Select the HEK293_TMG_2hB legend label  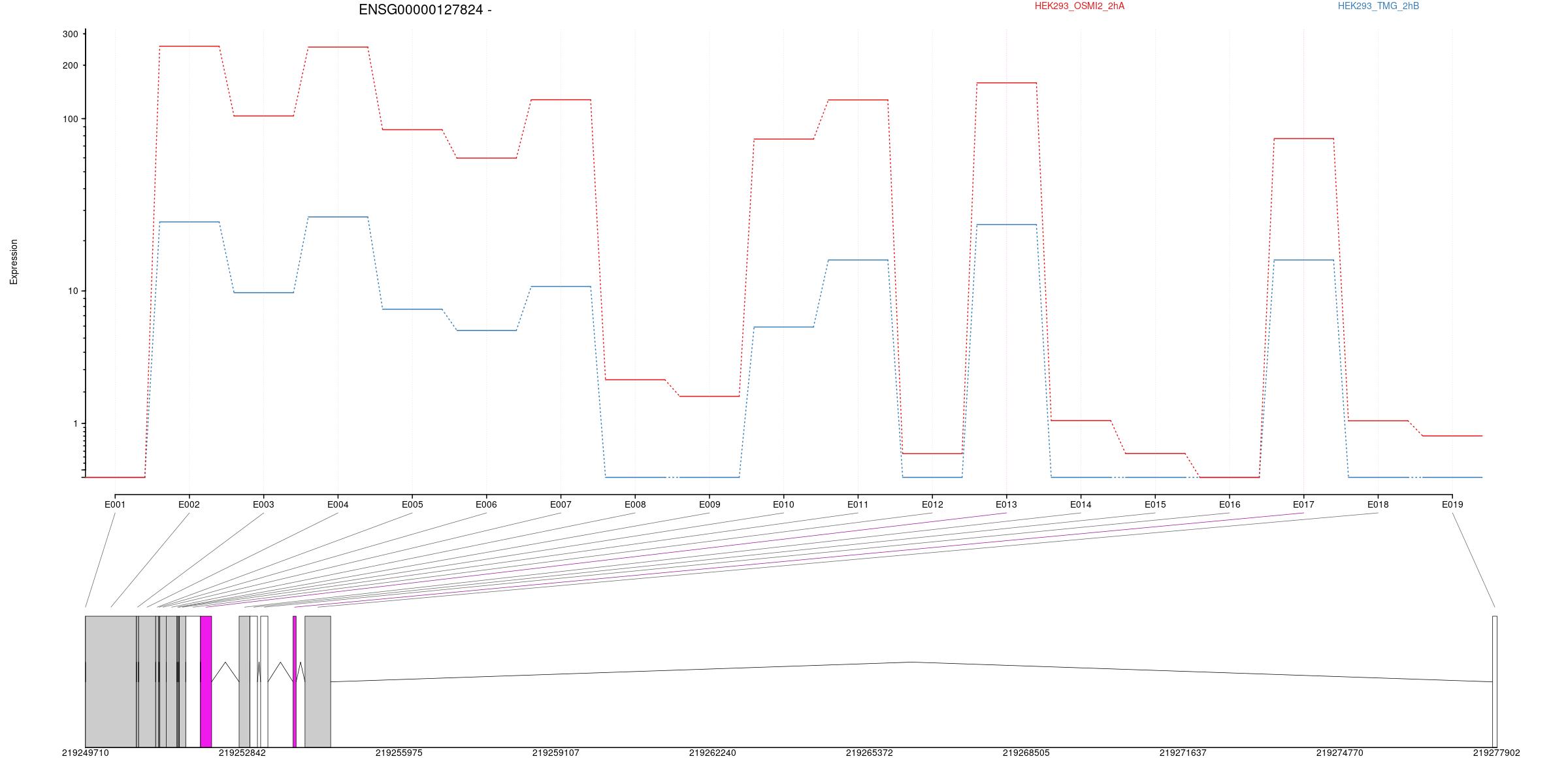(x=1379, y=6)
